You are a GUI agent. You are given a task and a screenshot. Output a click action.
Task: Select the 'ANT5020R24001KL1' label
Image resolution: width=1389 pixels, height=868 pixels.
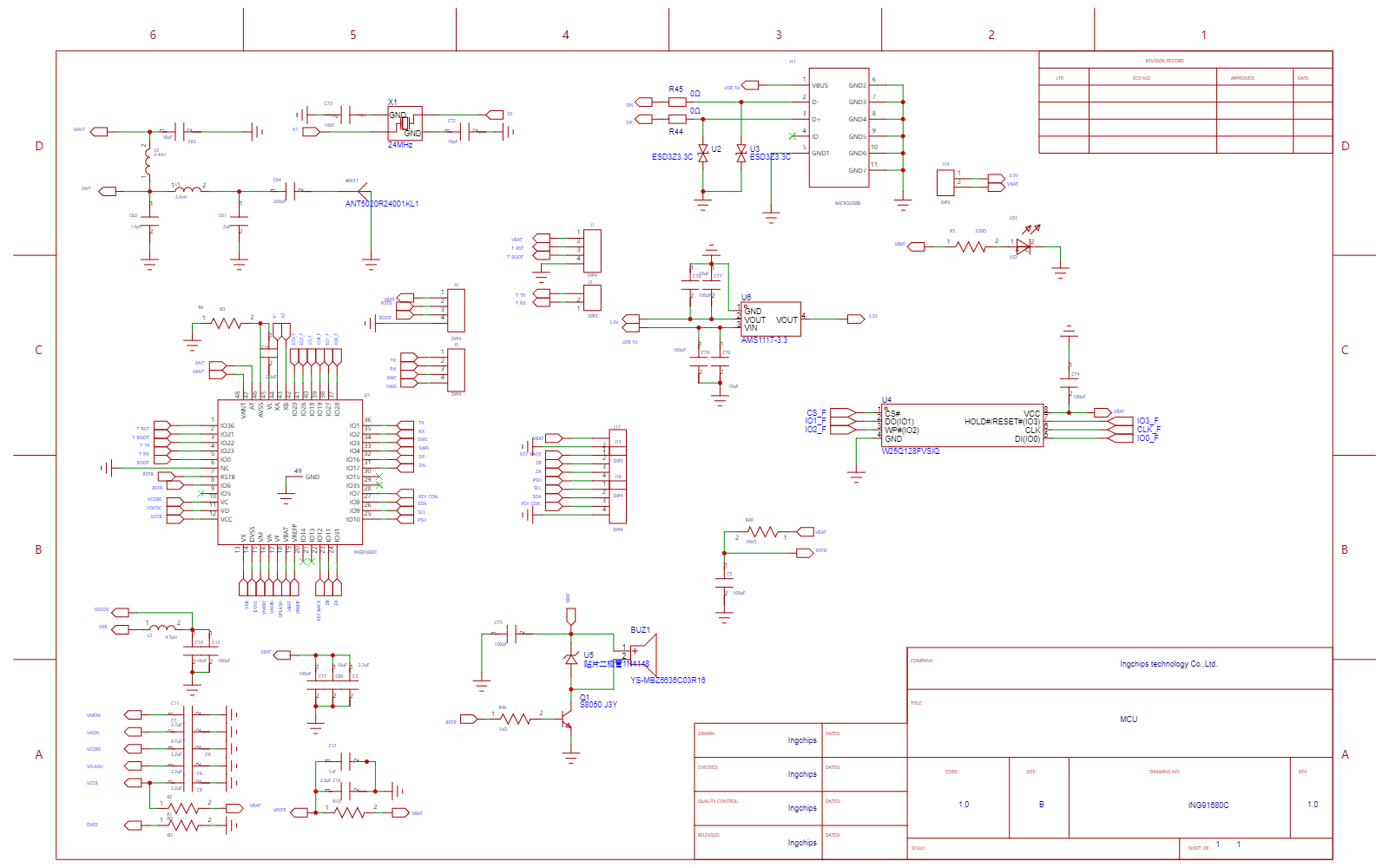tap(382, 204)
